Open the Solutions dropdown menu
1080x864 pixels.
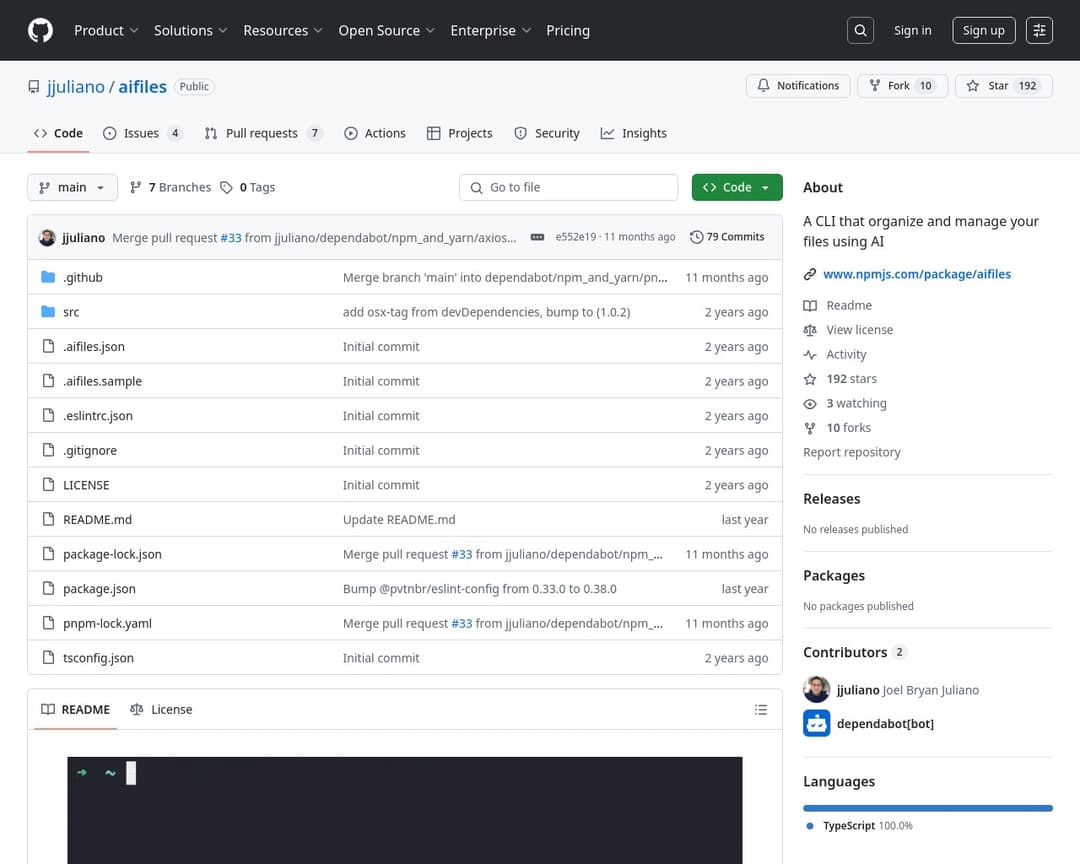coord(190,30)
